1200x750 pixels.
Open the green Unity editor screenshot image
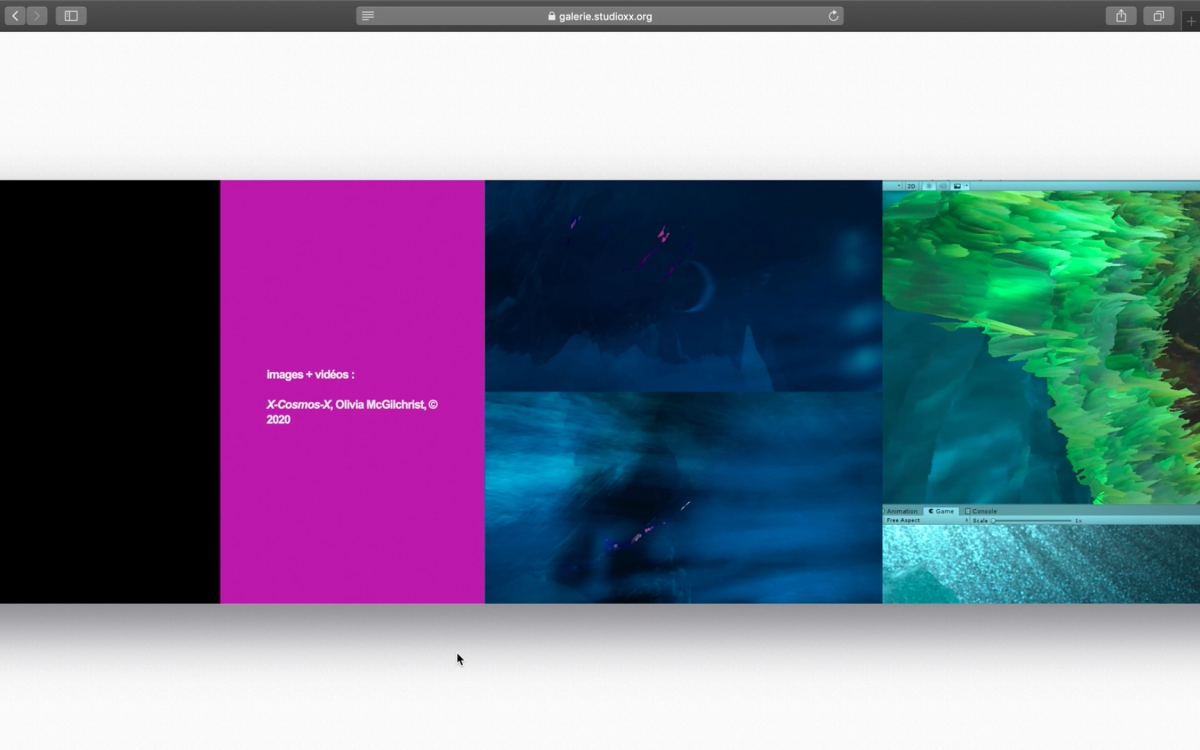[x=1041, y=392]
